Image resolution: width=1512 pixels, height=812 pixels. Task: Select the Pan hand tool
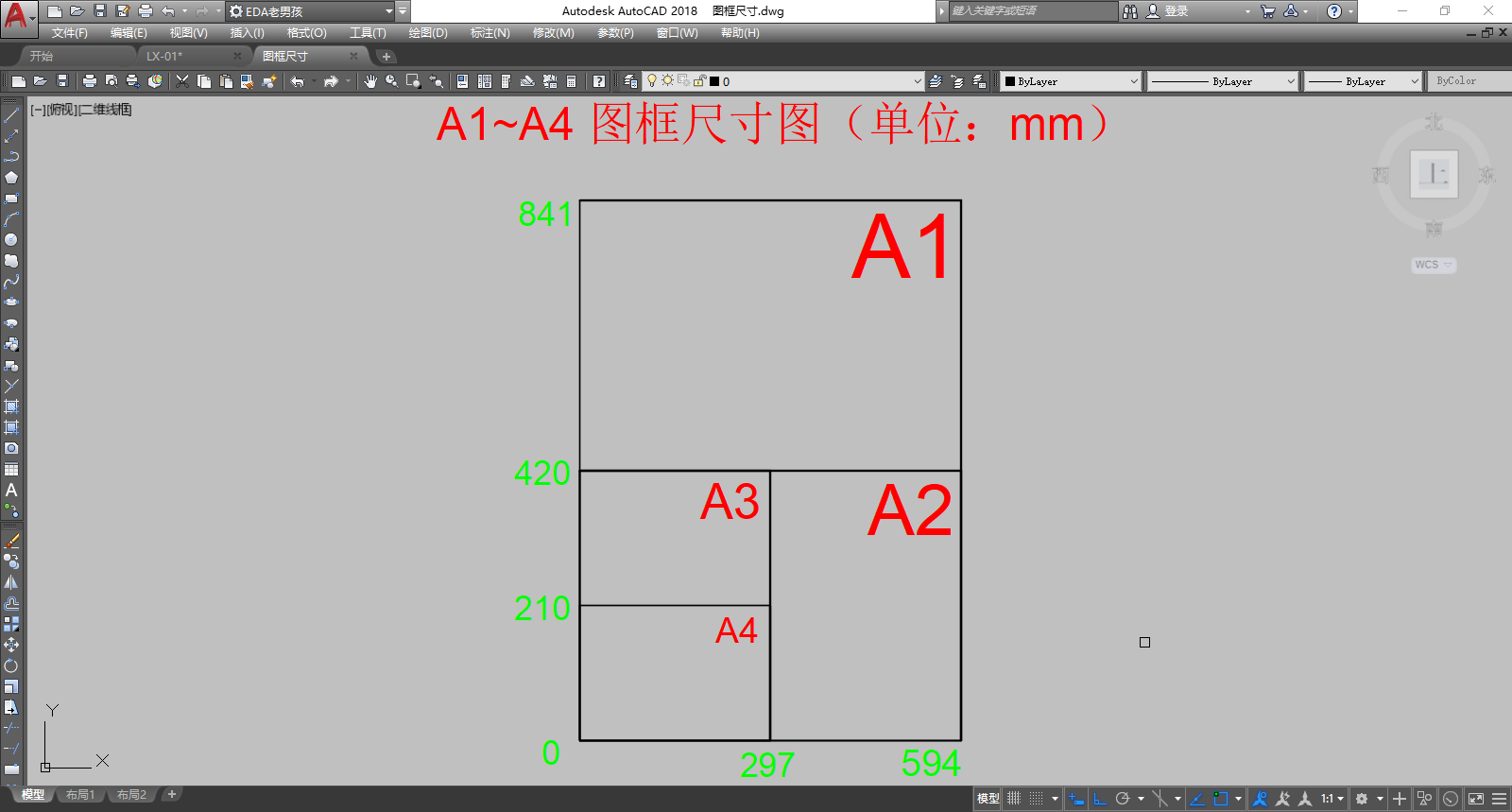[x=369, y=81]
